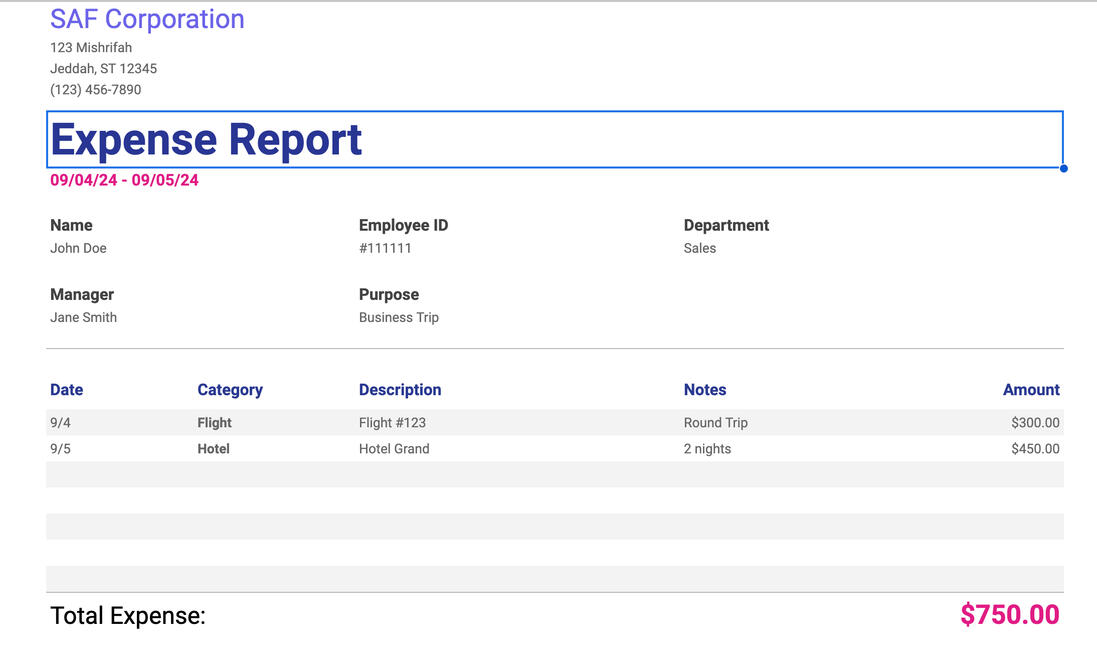Click the SAF Corporation company name
Image resolution: width=1097 pixels, height=656 pixels.
tap(147, 19)
